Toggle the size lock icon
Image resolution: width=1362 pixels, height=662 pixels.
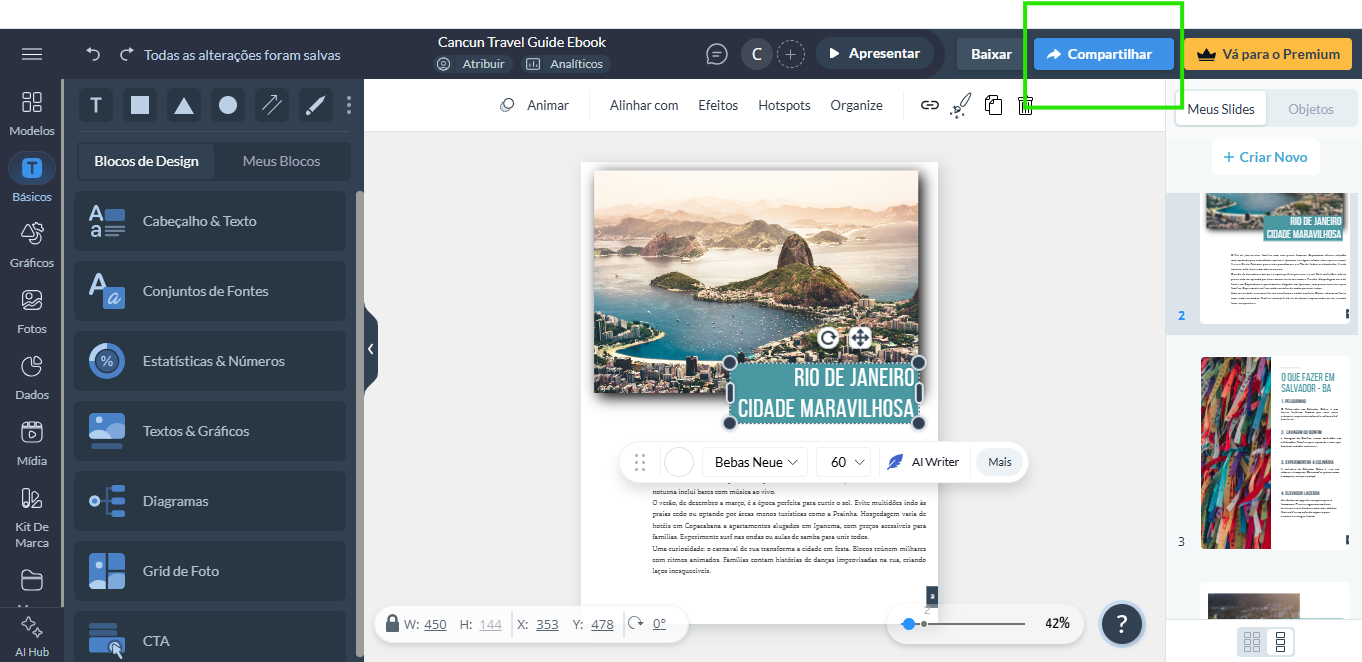(394, 623)
